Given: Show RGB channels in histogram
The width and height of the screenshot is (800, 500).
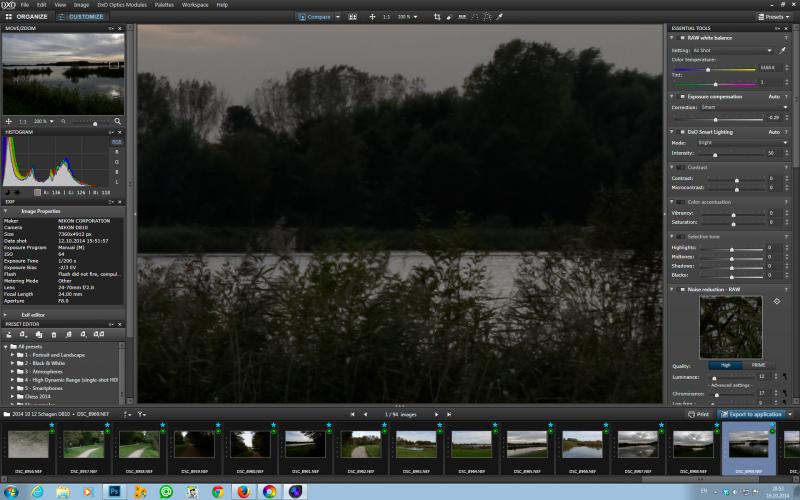Looking at the screenshot, I should [x=116, y=142].
